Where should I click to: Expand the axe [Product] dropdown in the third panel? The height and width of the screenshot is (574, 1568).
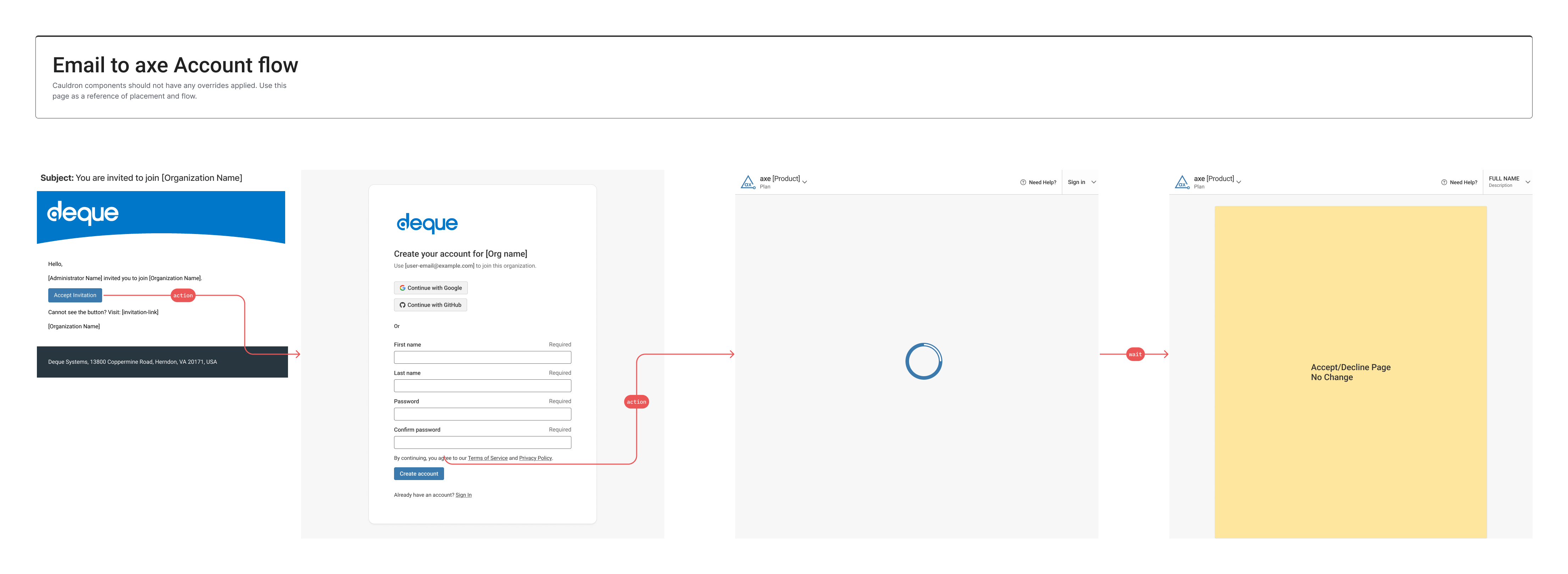pos(805,182)
